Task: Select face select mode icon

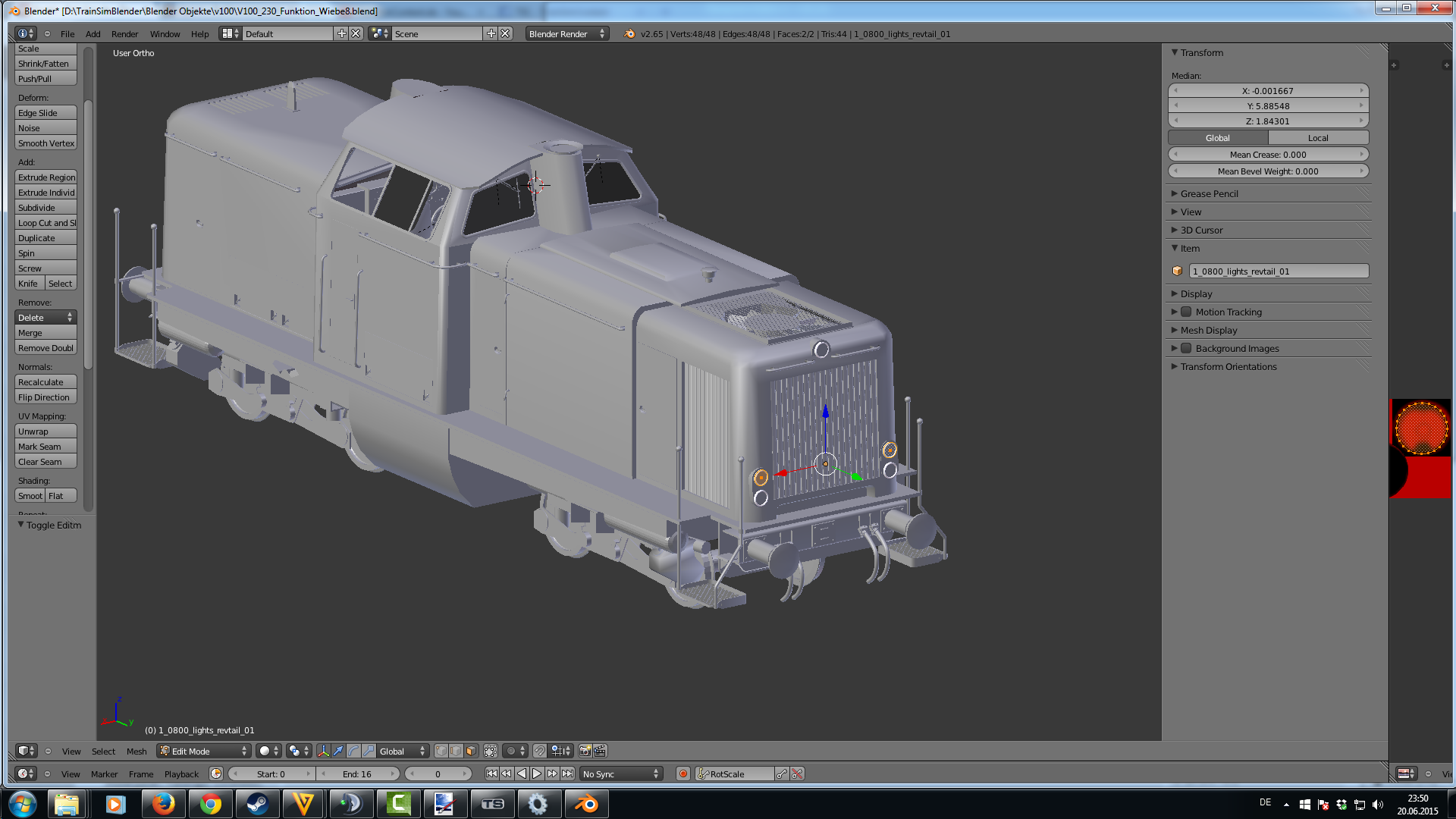Action: 471,751
